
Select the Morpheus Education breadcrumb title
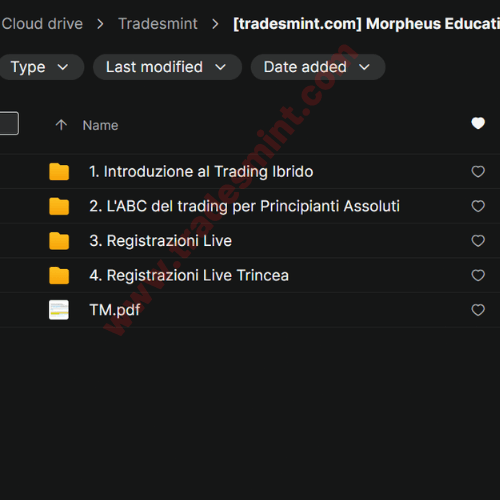pyautogui.click(x=366, y=24)
